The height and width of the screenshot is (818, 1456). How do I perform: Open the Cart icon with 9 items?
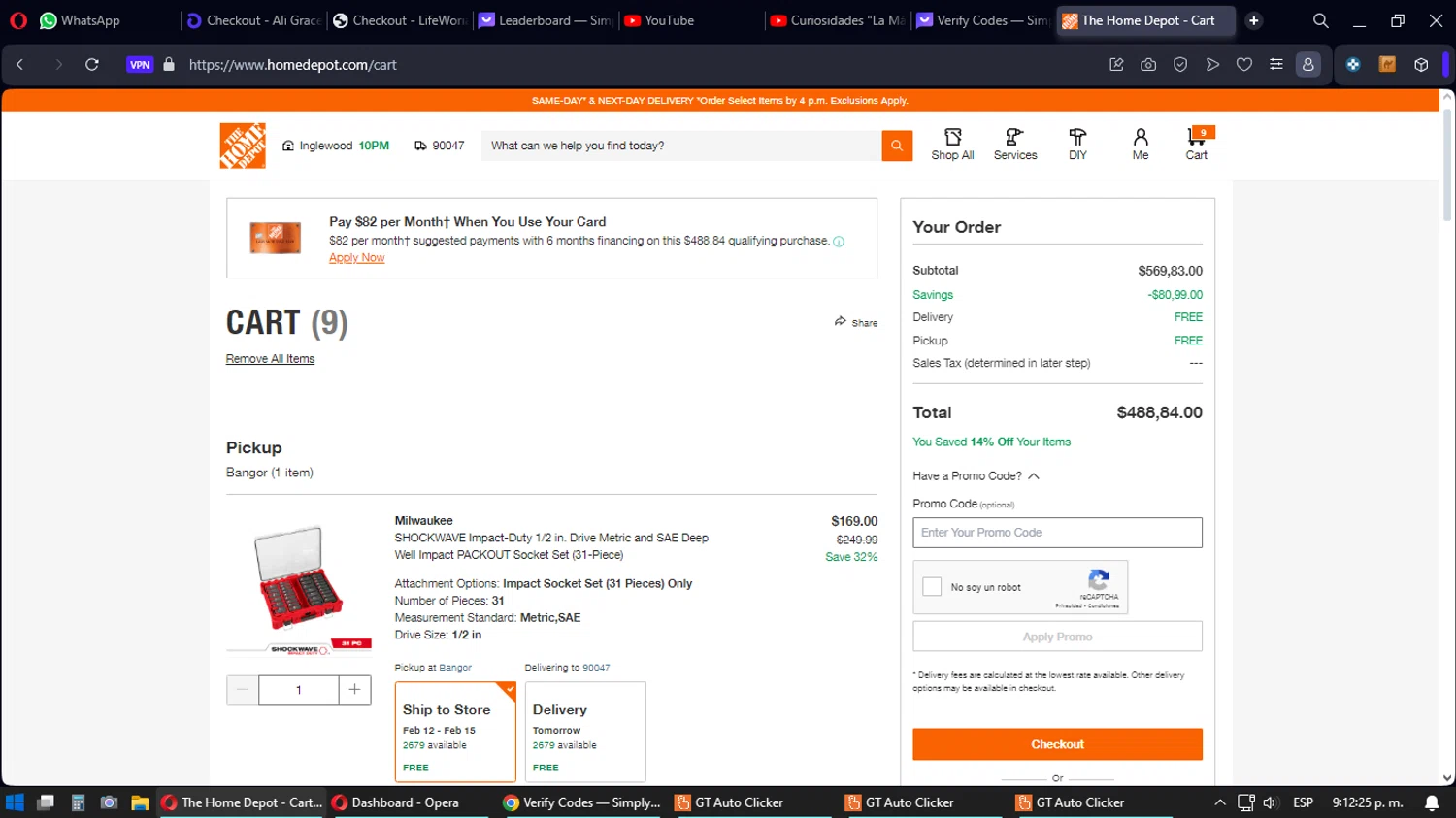[x=1198, y=145]
